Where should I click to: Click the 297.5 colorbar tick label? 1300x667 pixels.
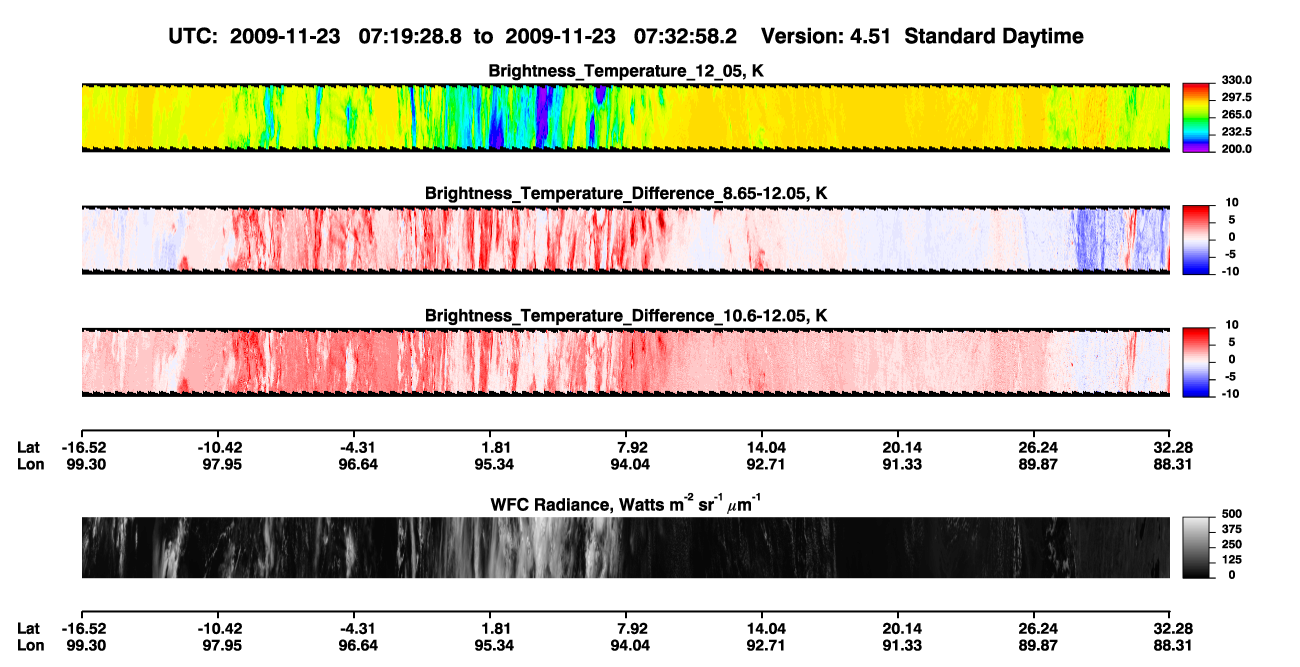1238,98
